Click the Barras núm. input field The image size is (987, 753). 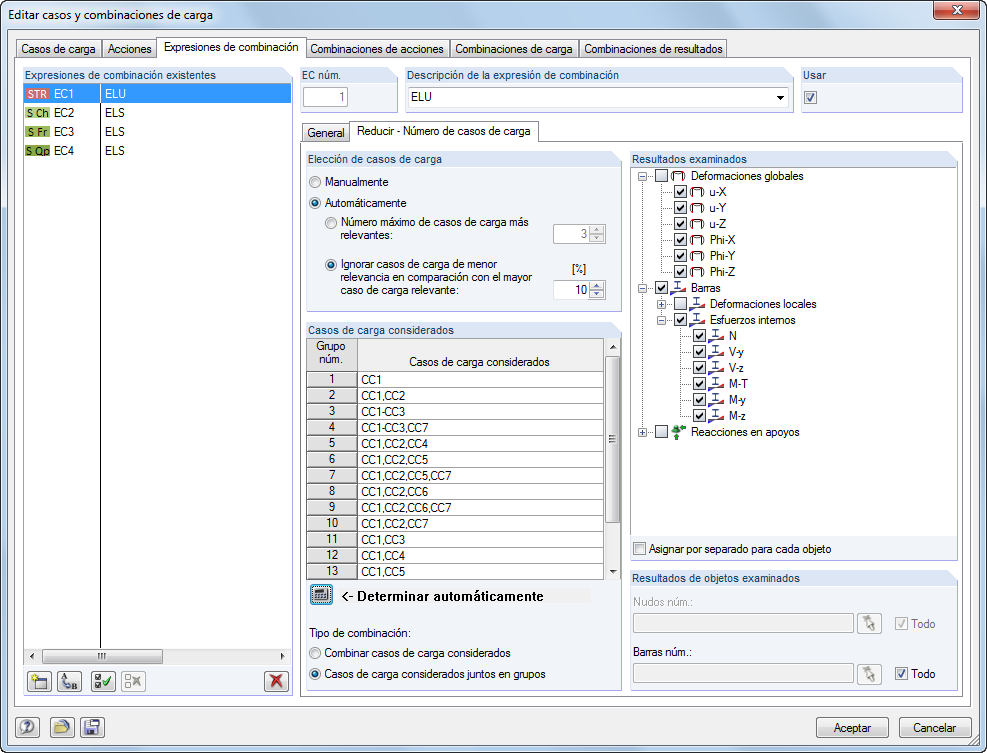tap(743, 674)
